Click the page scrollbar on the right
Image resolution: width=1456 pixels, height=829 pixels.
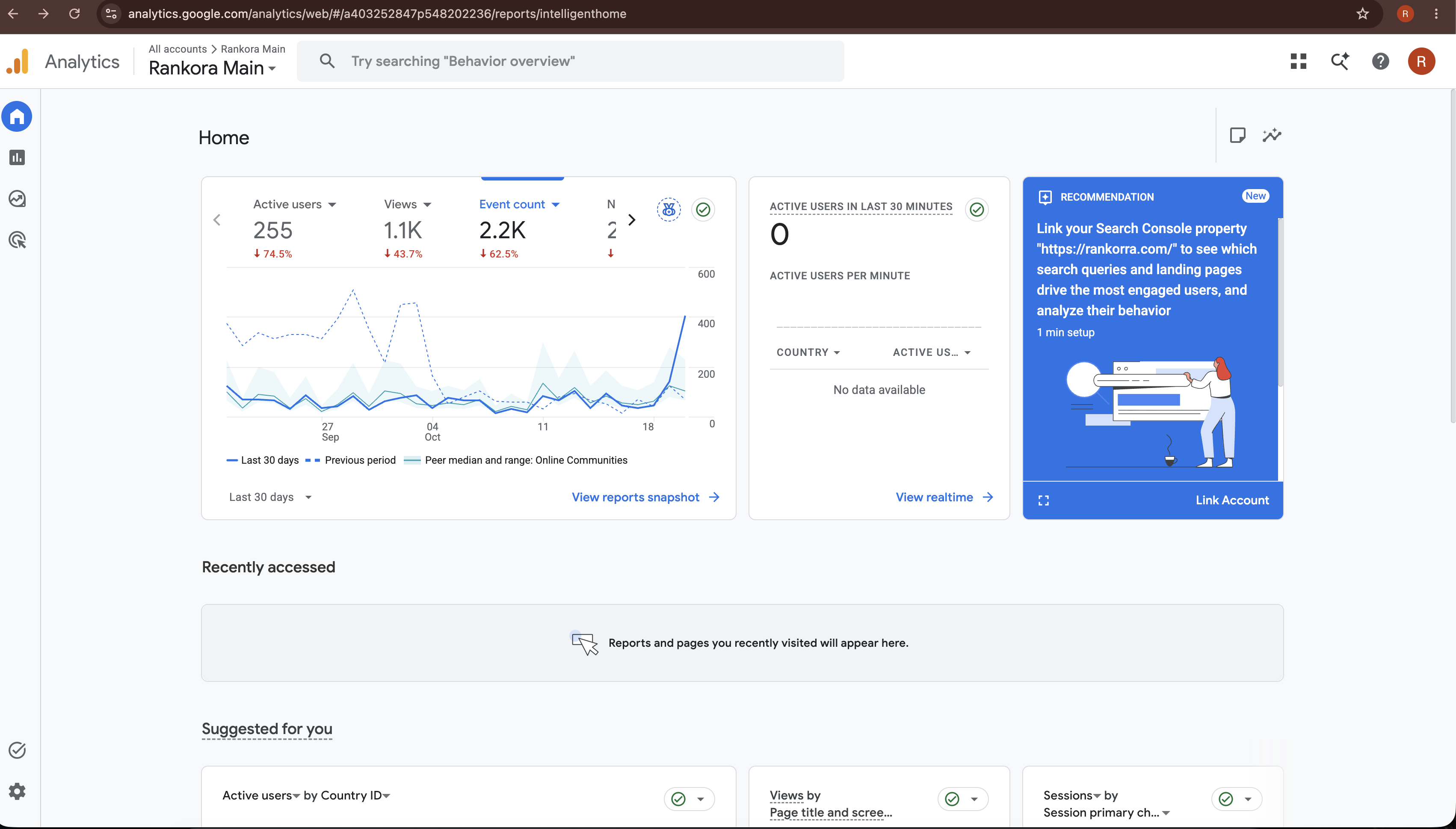[1452, 256]
